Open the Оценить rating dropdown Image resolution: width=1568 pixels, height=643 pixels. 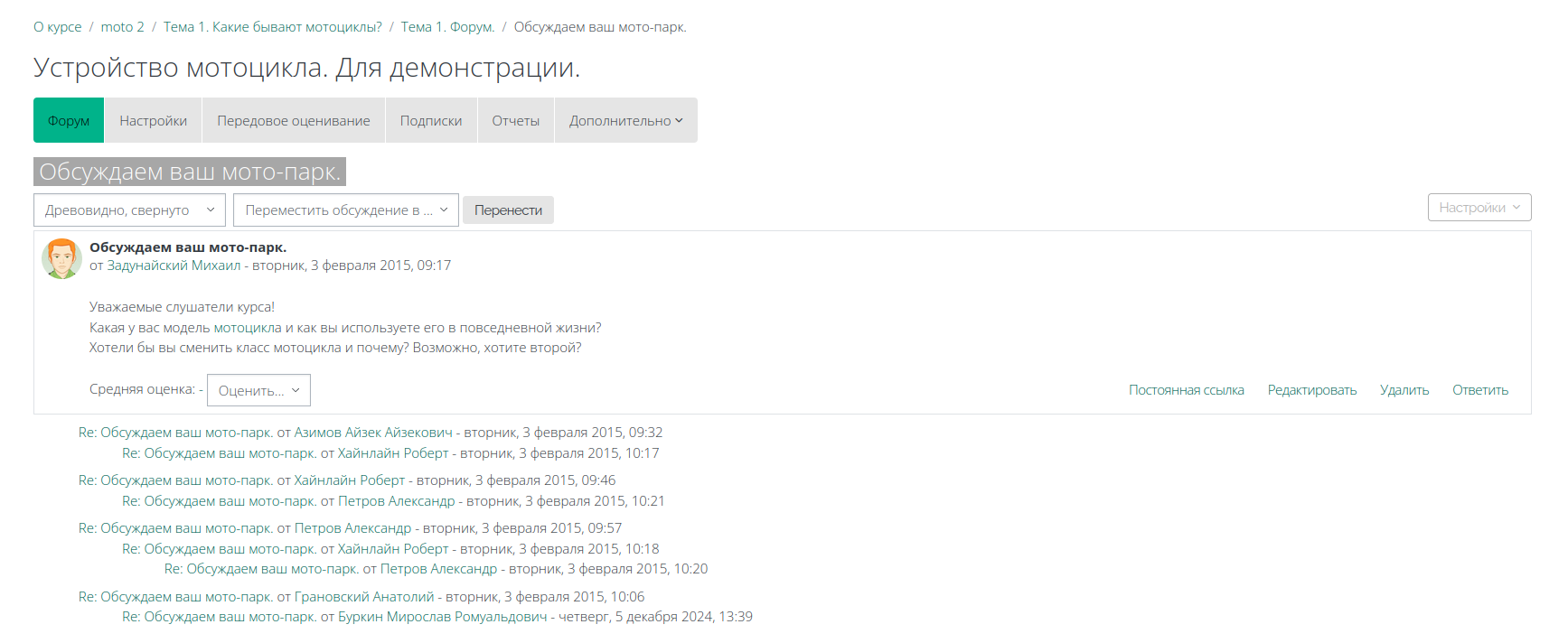tap(258, 390)
